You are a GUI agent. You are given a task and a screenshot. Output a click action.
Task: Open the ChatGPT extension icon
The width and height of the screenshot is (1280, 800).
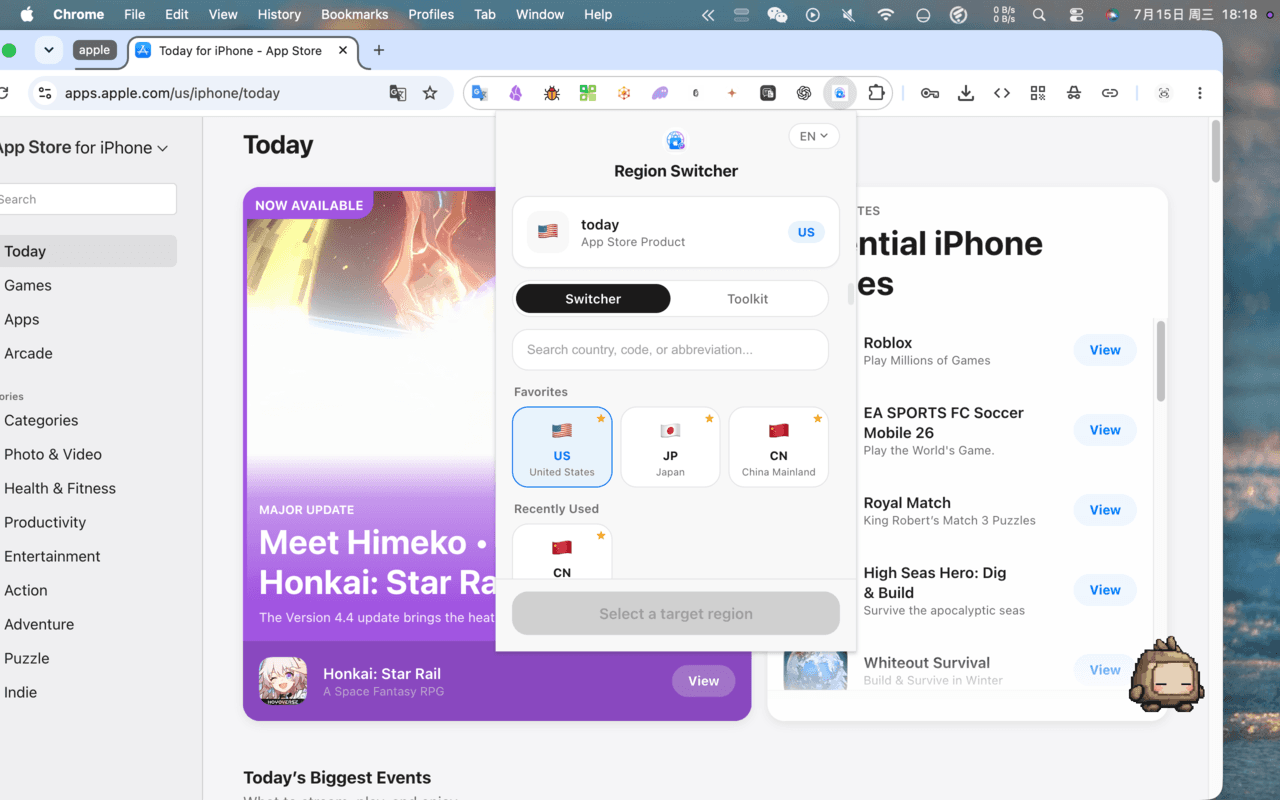tap(804, 93)
